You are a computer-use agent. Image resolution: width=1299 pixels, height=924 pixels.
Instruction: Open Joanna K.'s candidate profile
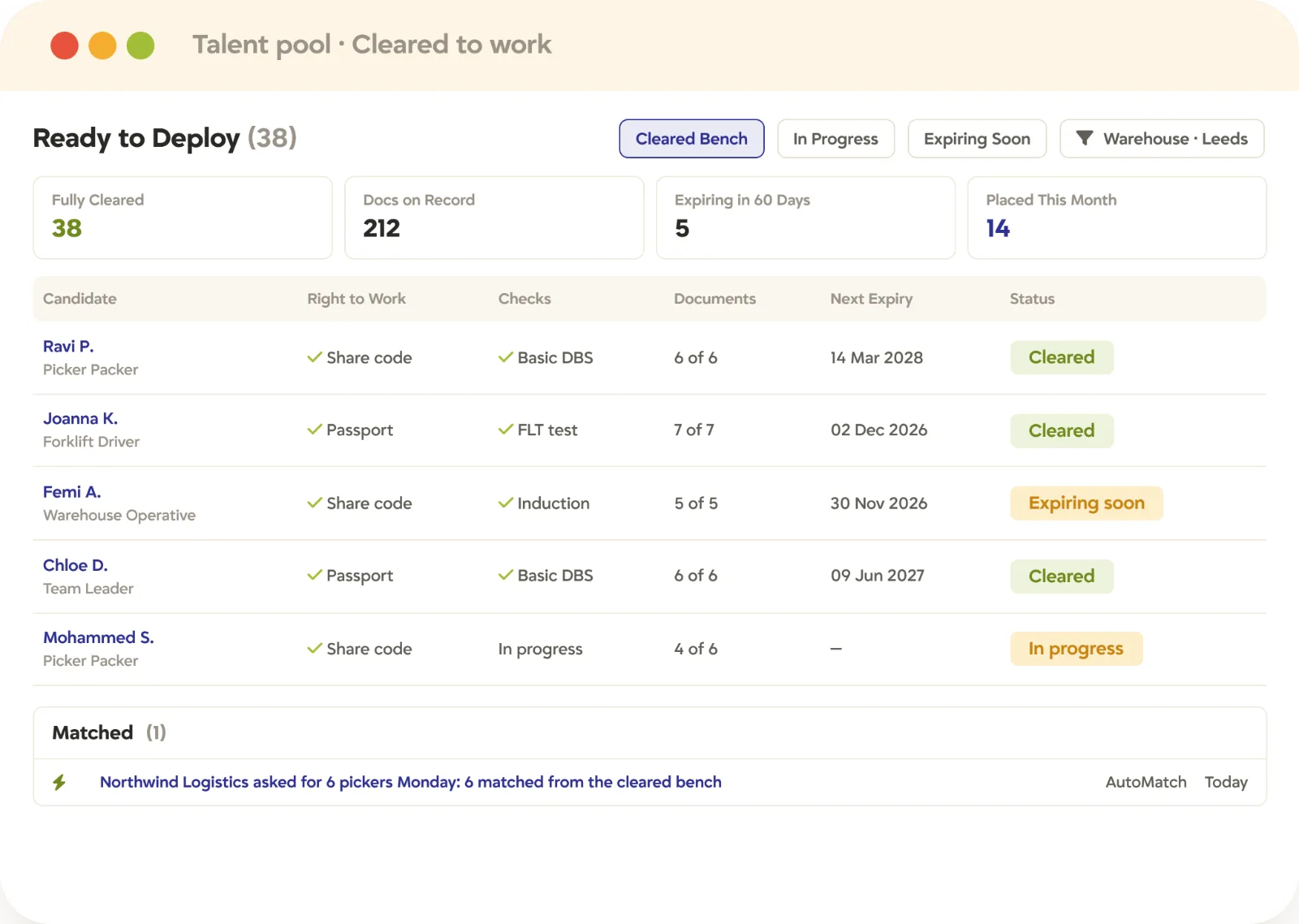pos(80,419)
